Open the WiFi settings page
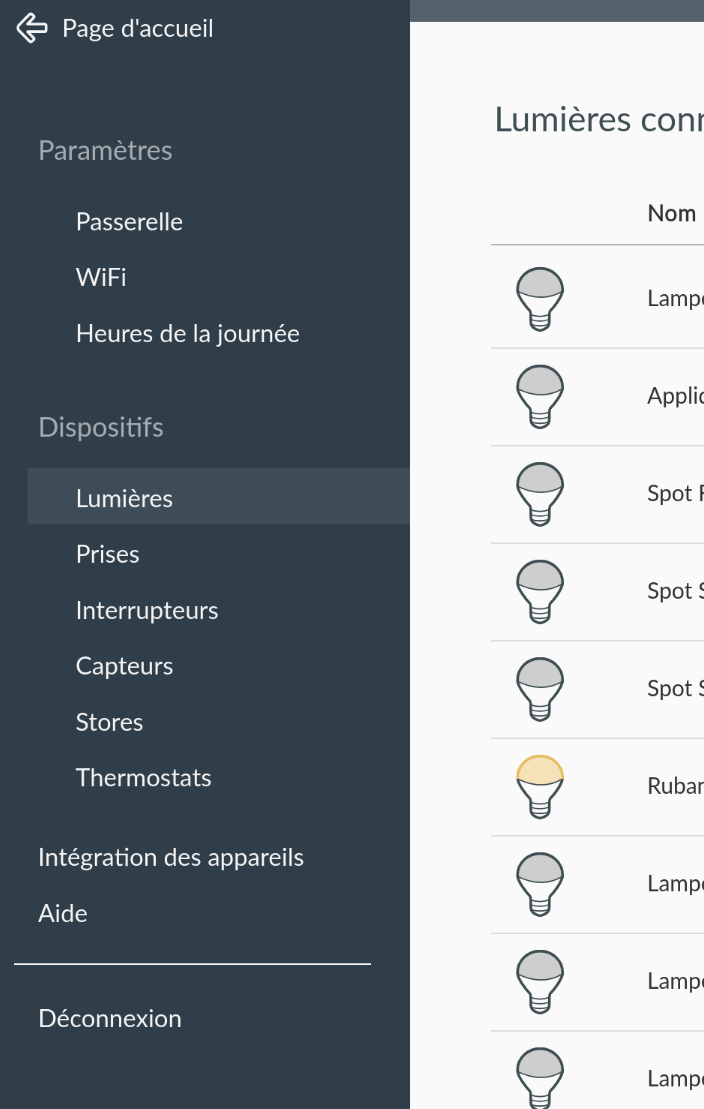This screenshot has width=704, height=1109. [x=101, y=277]
